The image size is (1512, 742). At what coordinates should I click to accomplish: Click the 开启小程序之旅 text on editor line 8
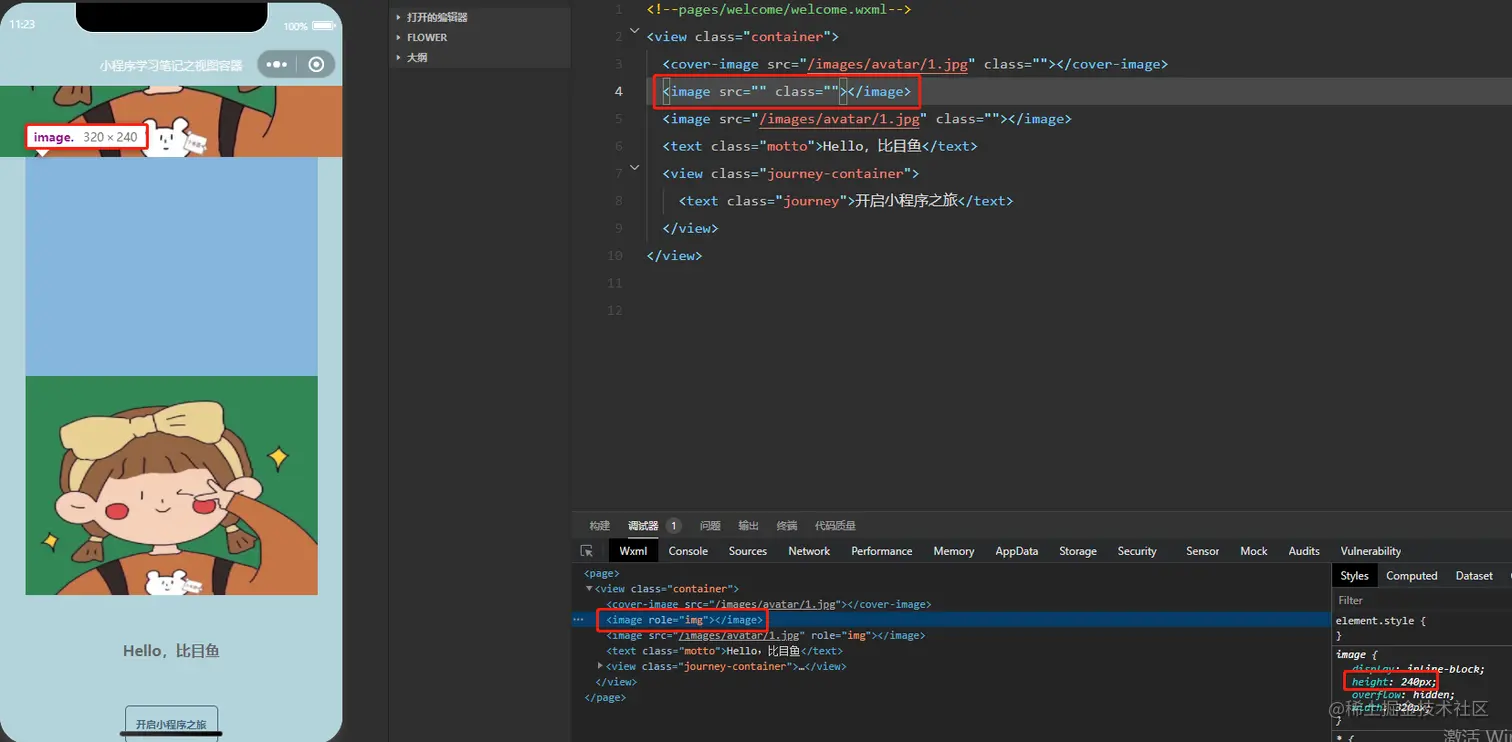907,201
